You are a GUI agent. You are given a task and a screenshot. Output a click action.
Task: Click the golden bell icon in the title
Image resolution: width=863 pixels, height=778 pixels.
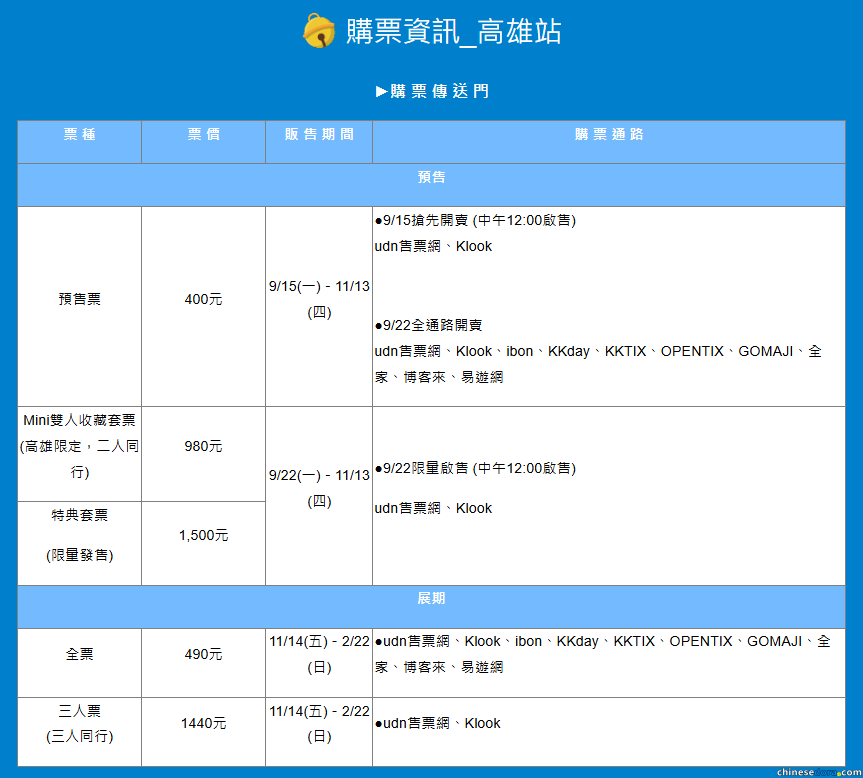(318, 31)
